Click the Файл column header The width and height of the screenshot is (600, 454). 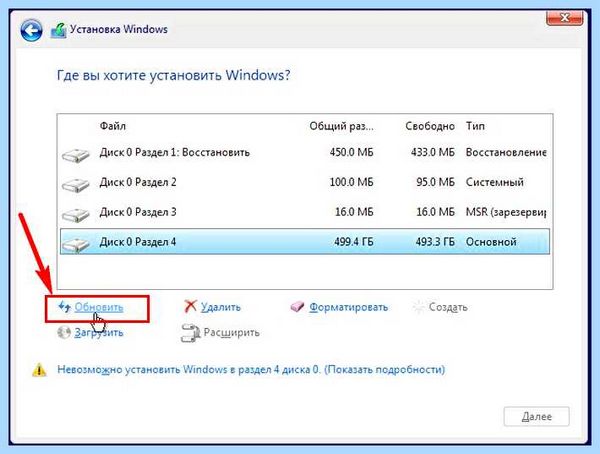[112, 126]
